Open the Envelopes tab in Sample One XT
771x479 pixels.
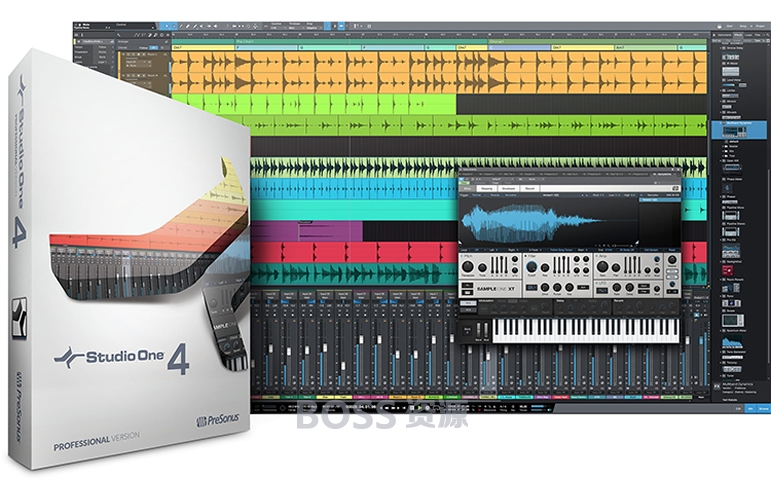tap(508, 188)
